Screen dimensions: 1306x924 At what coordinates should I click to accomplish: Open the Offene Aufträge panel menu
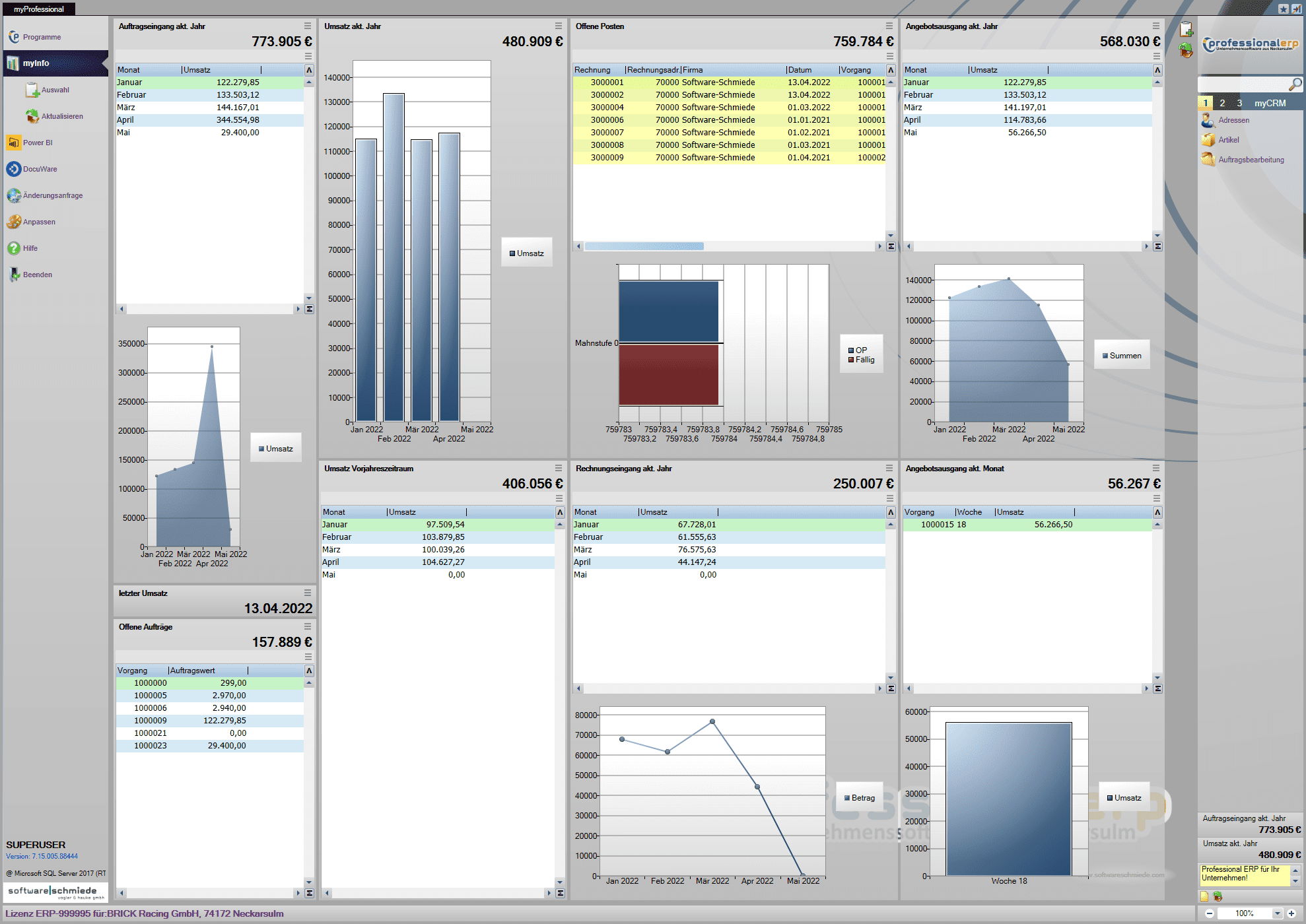[308, 626]
